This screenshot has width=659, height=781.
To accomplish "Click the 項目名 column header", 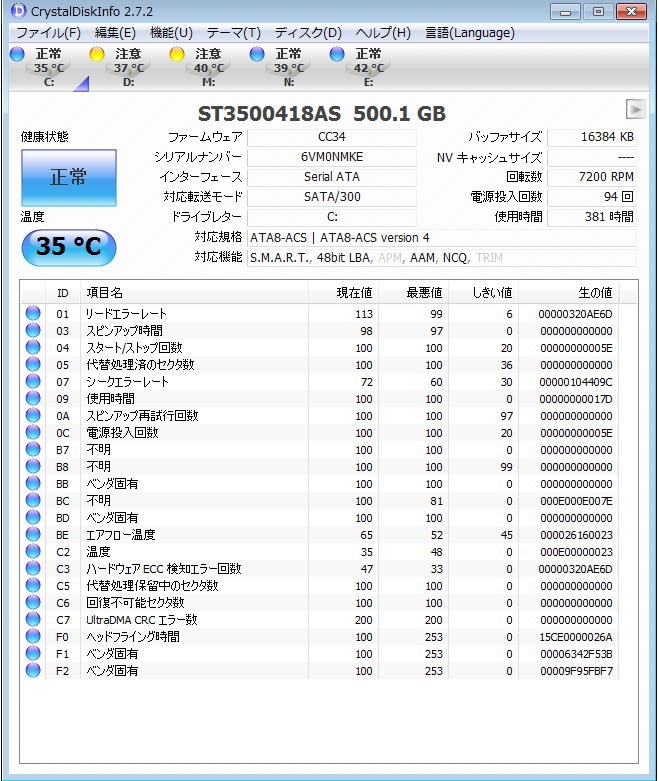I will (194, 293).
